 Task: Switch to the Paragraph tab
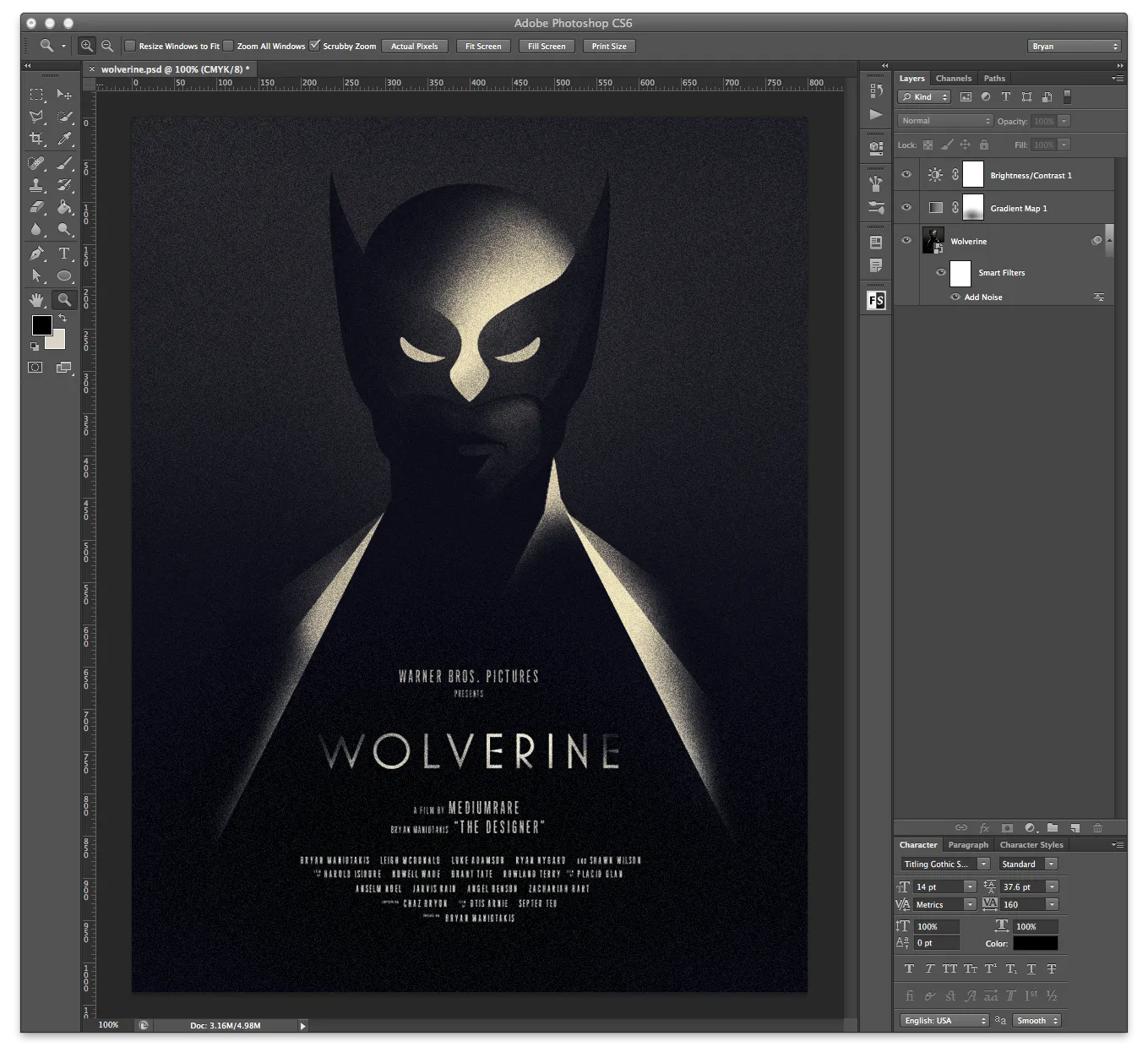point(968,845)
